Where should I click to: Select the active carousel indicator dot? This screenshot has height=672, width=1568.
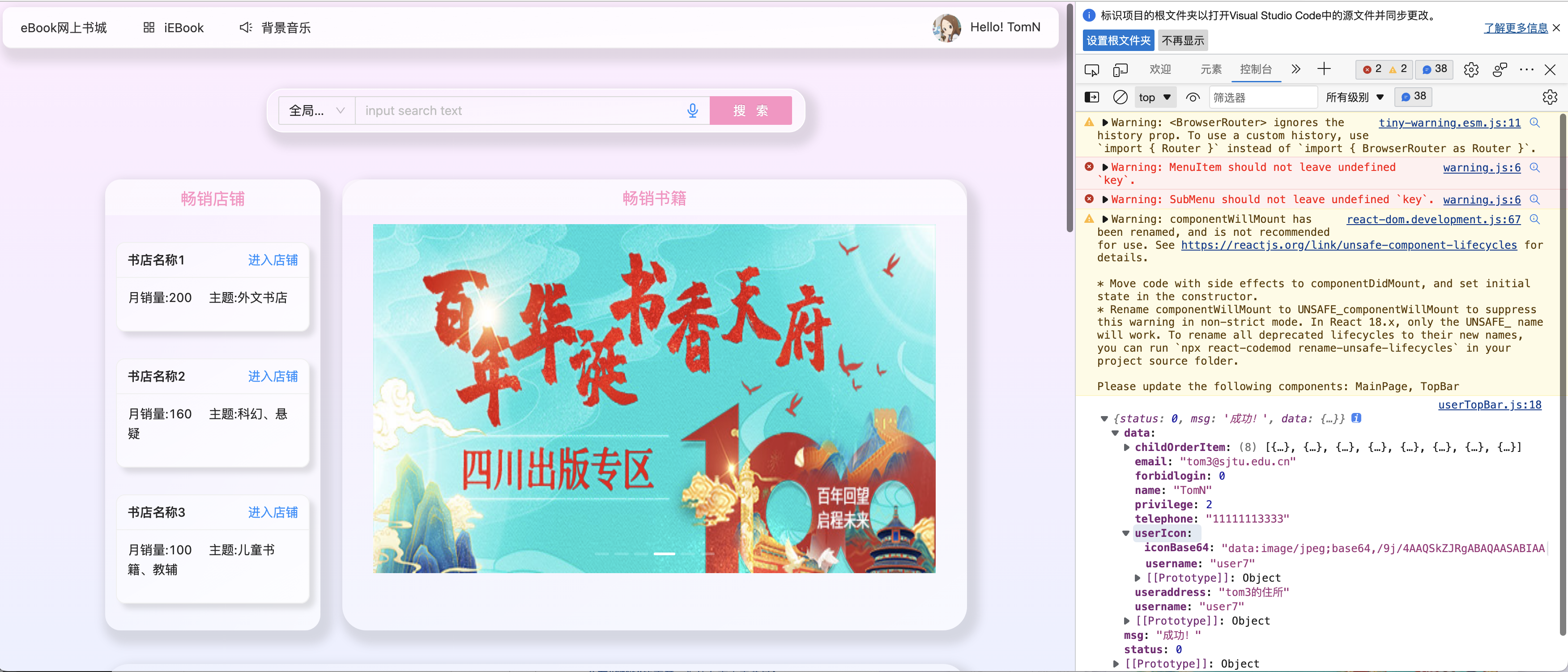pyautogui.click(x=665, y=554)
